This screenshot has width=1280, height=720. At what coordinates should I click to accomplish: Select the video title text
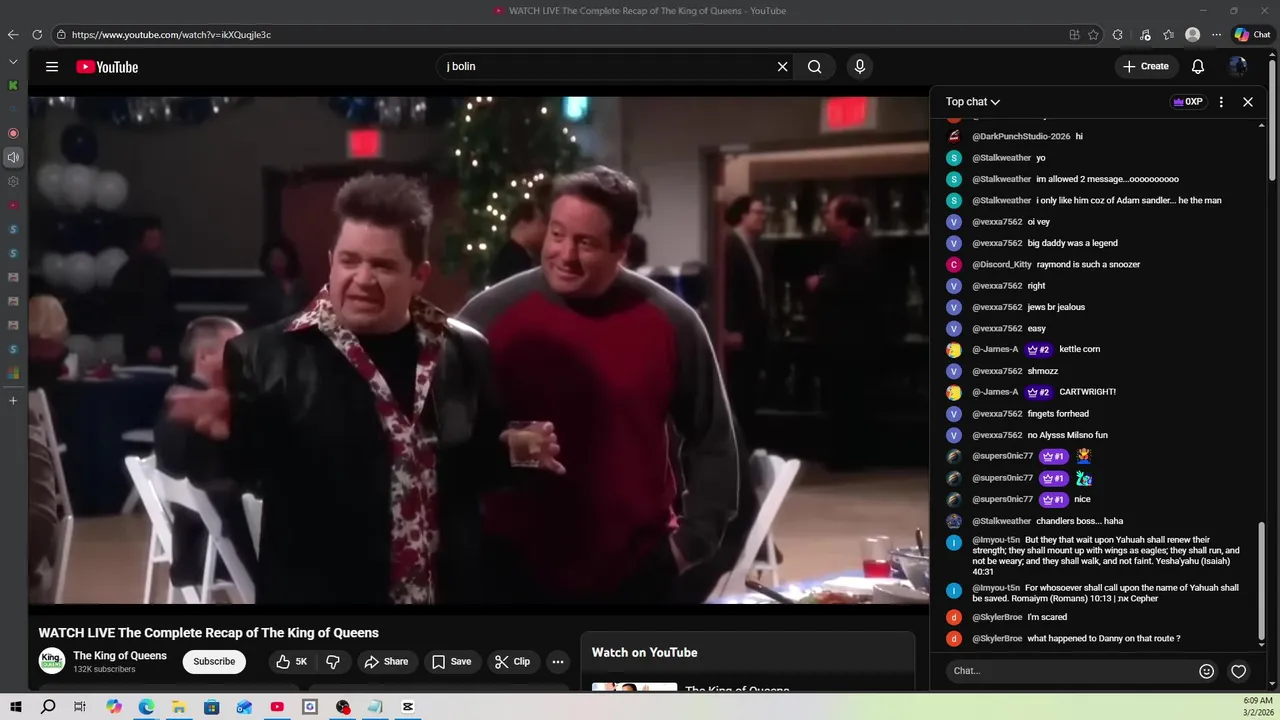[x=209, y=633]
